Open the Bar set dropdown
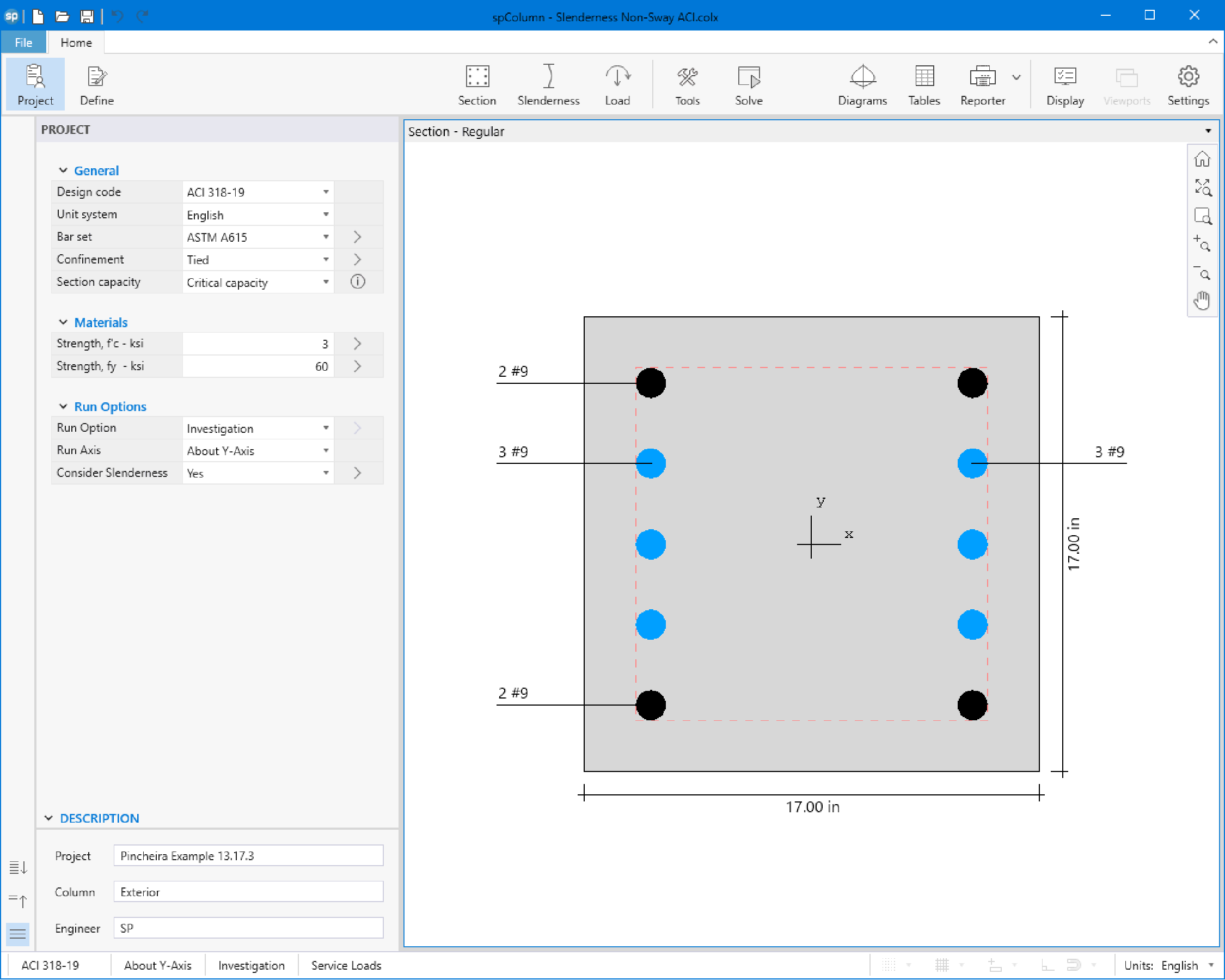Screen dimensions: 1225x980 tap(258, 237)
